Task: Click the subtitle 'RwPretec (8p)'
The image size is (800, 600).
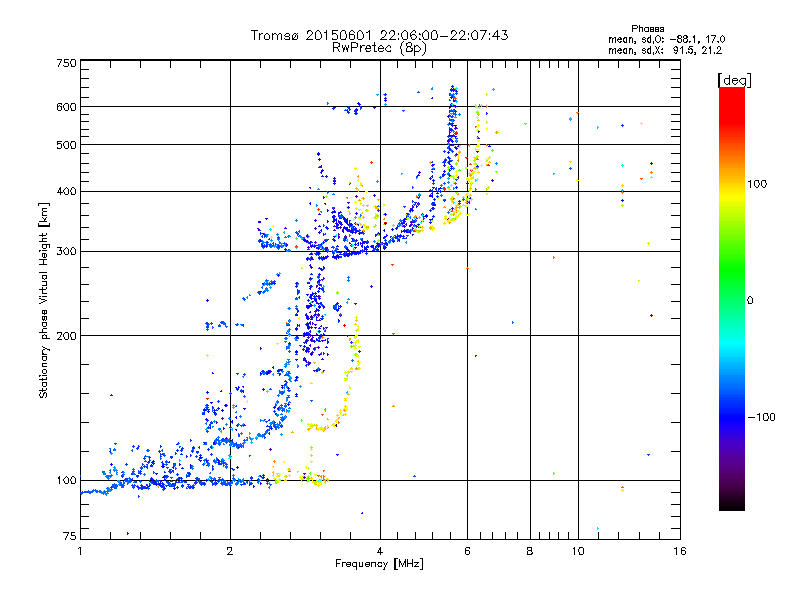Action: [x=379, y=48]
